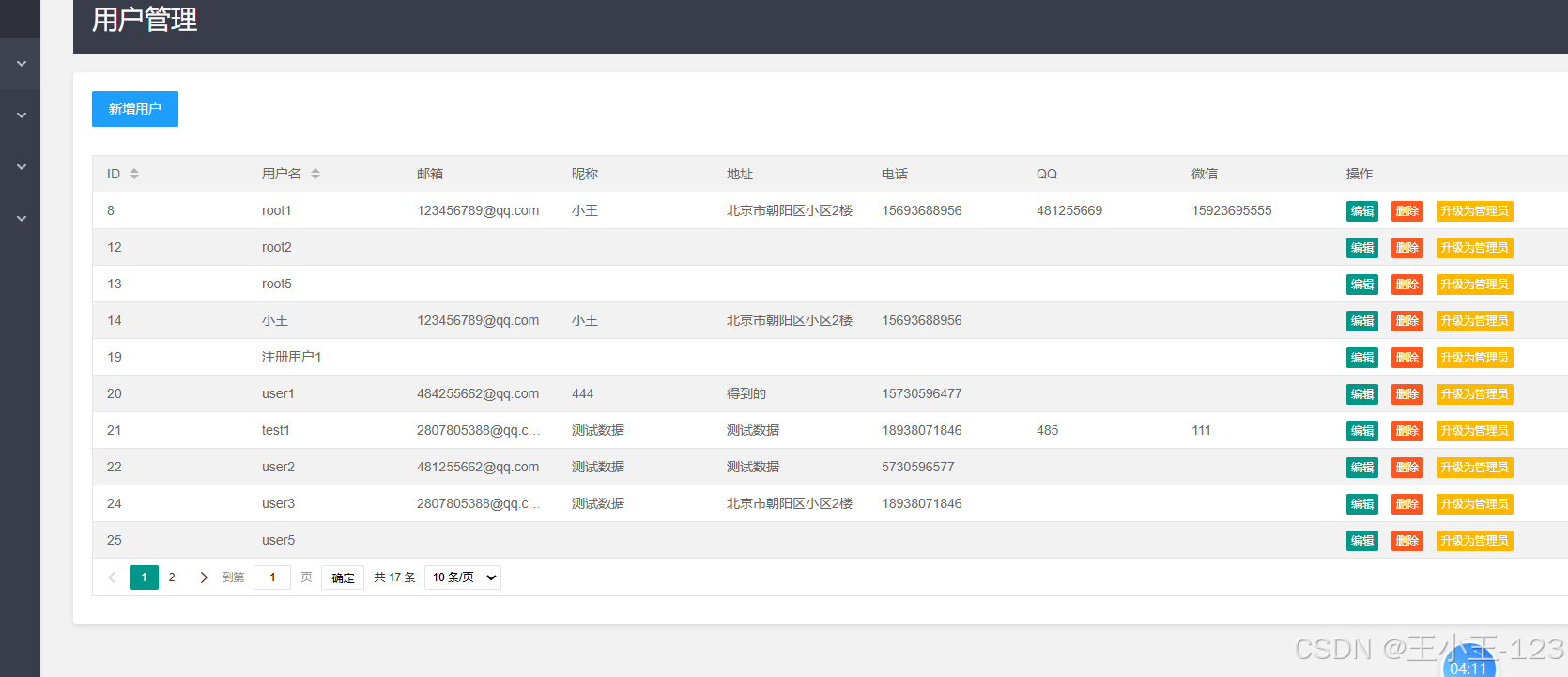Edit user user2

(x=1362, y=468)
